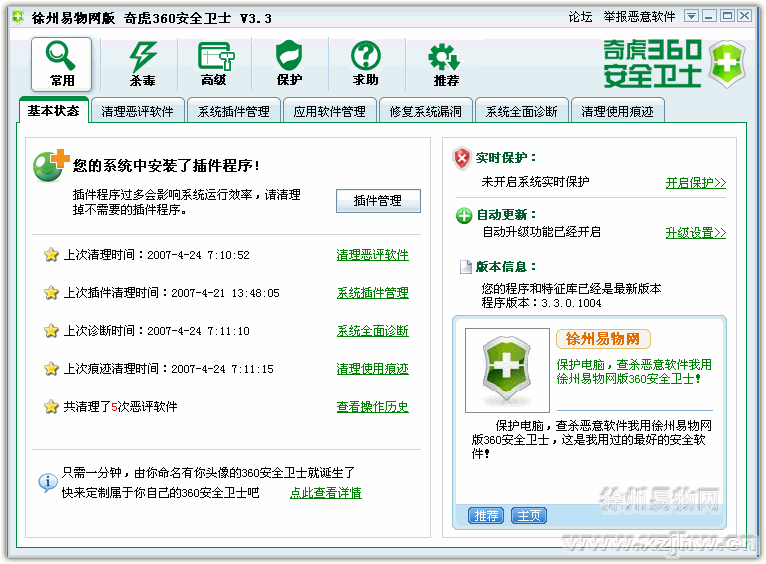Switch to the 清理恶评软件 tab
Viewport: 766px width, 564px height.
coord(137,111)
